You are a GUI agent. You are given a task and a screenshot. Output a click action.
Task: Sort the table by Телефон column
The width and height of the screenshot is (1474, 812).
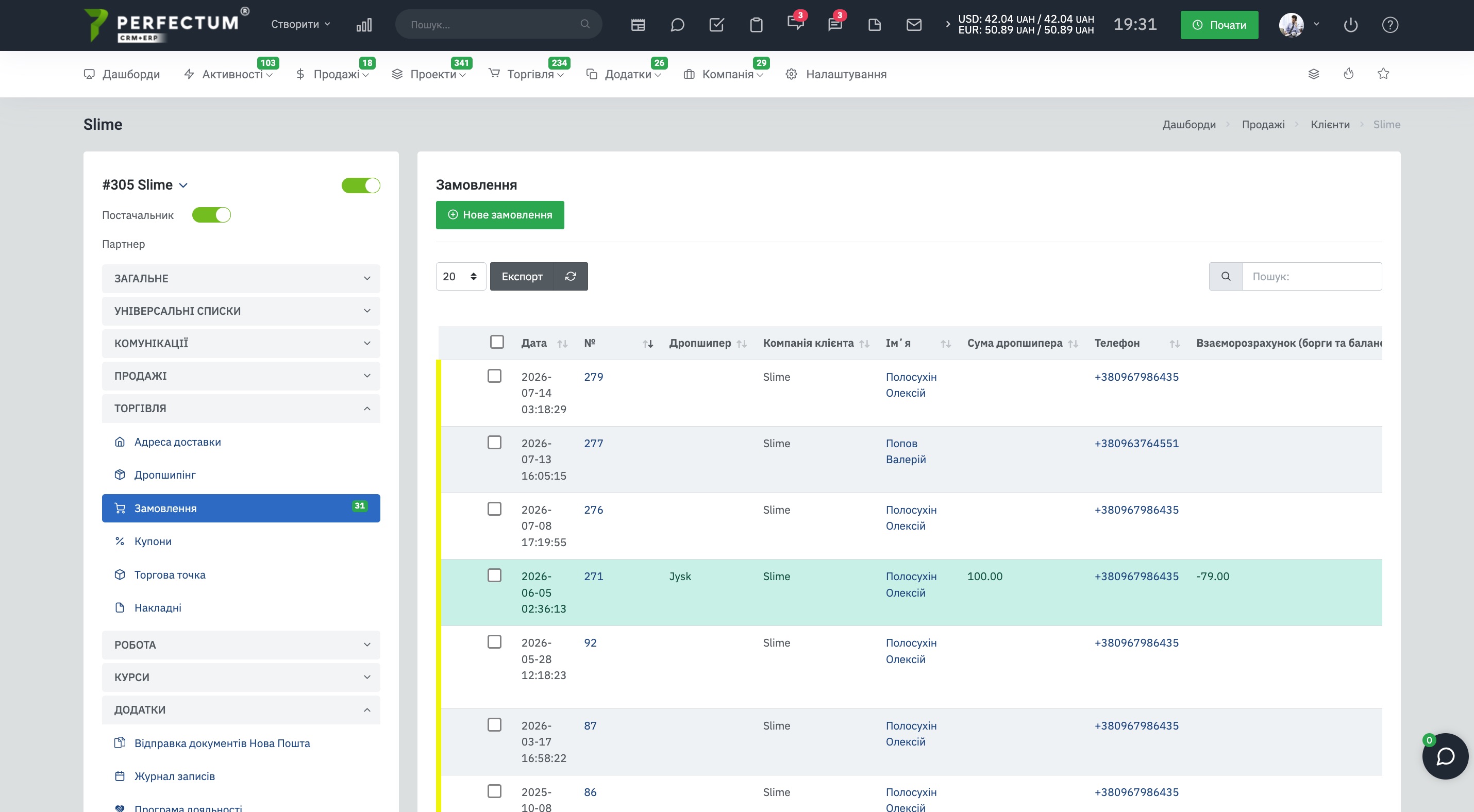(x=1137, y=343)
